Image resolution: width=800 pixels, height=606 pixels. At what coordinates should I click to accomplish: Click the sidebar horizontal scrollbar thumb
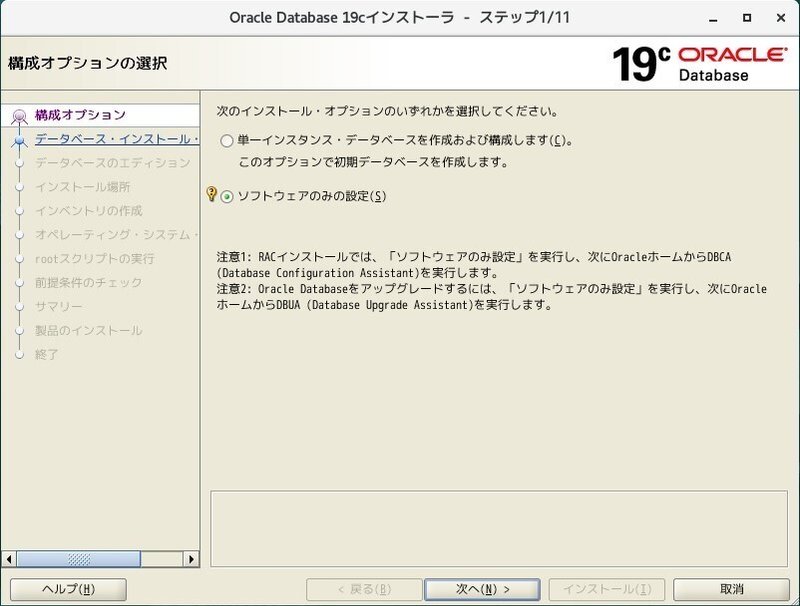point(79,559)
